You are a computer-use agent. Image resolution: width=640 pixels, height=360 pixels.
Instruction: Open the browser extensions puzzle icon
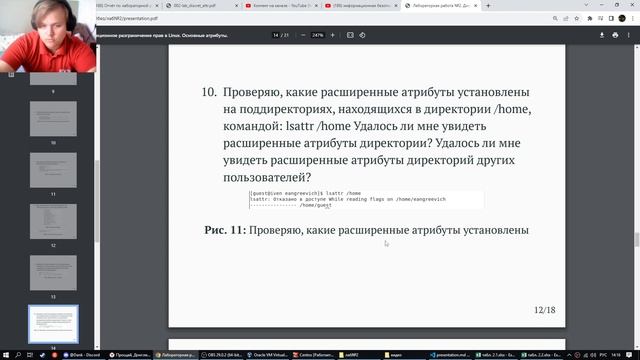[590, 18]
